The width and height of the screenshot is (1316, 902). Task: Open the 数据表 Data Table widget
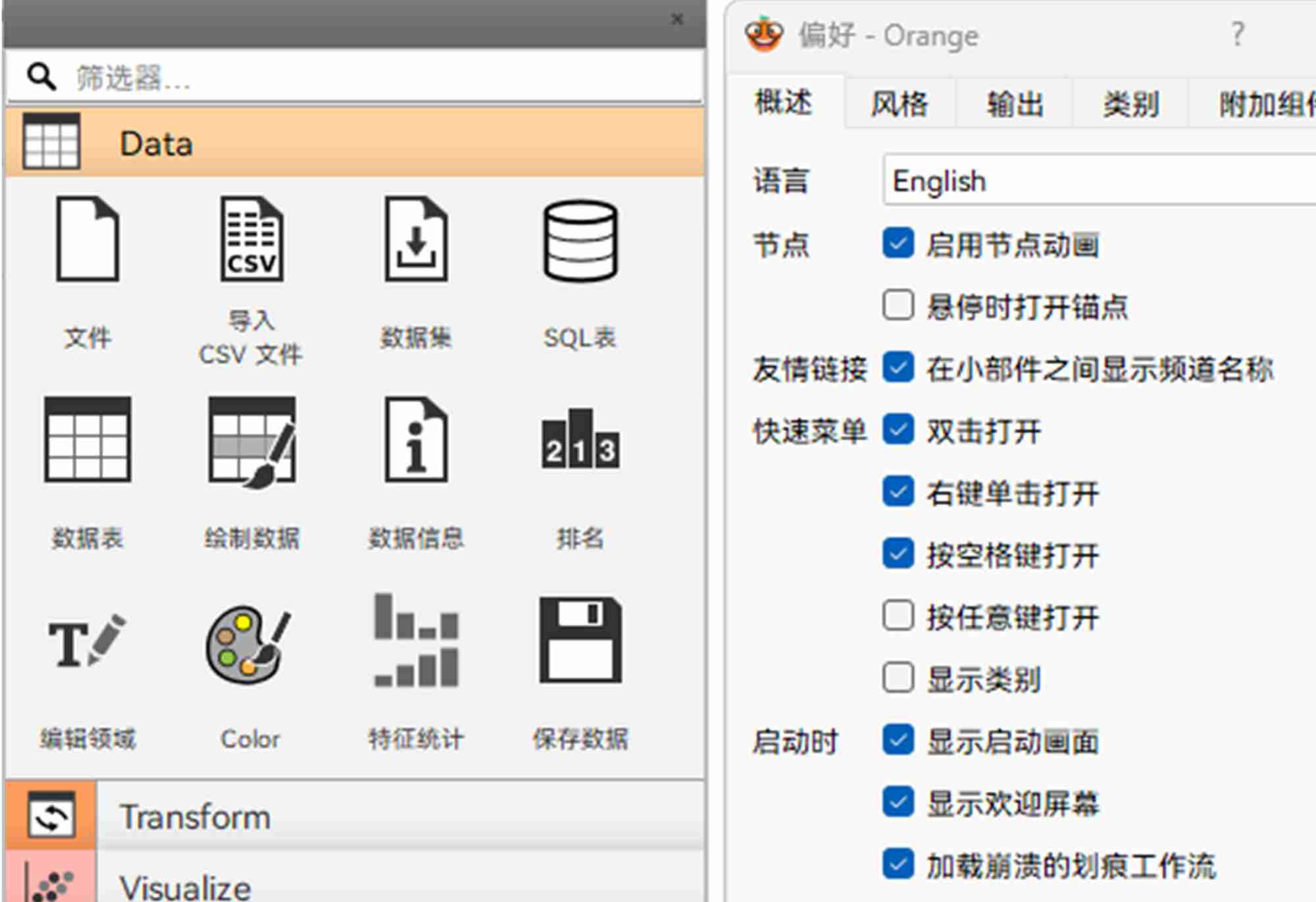88,439
